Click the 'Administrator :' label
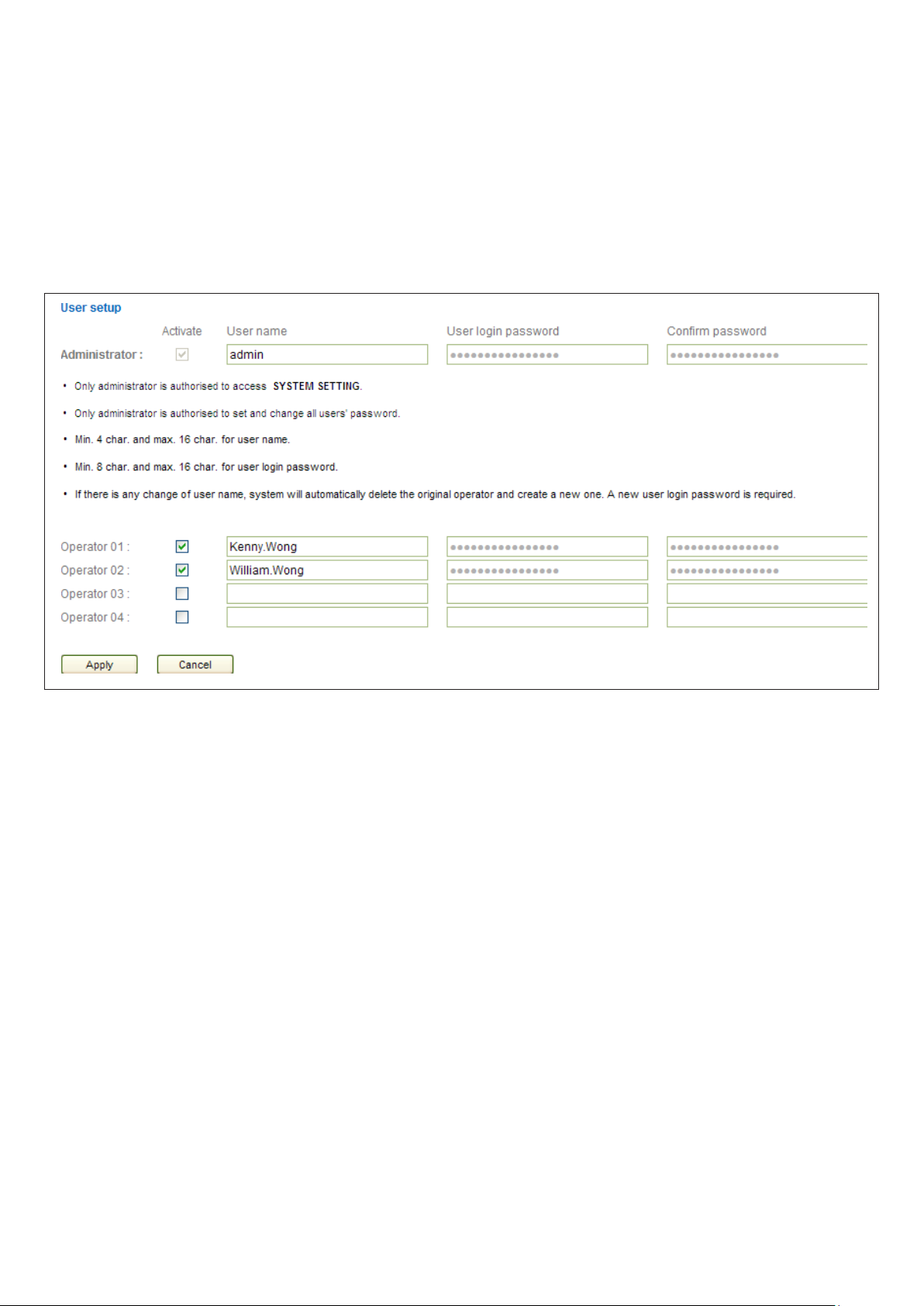The width and height of the screenshot is (924, 1306). [x=102, y=354]
